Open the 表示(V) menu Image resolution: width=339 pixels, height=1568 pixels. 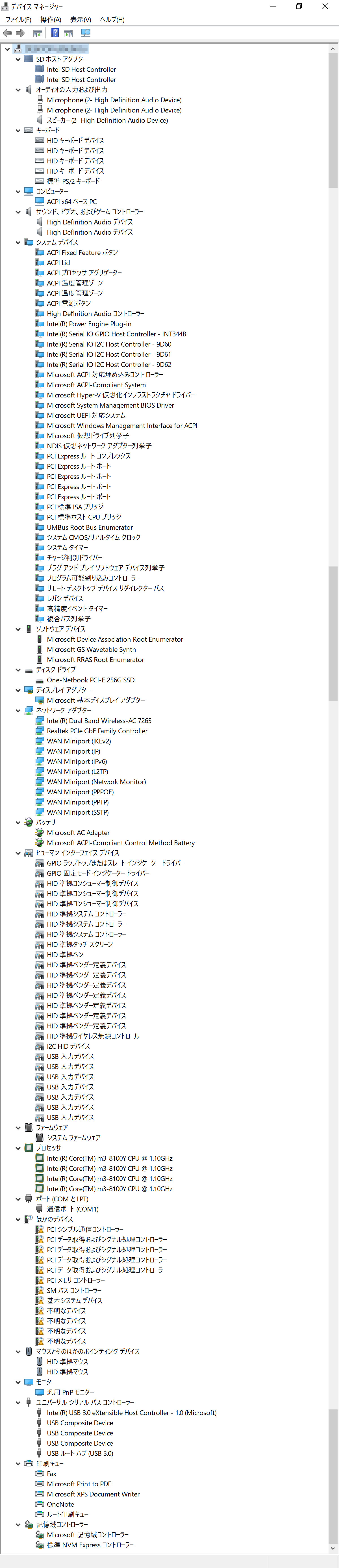coord(80,20)
